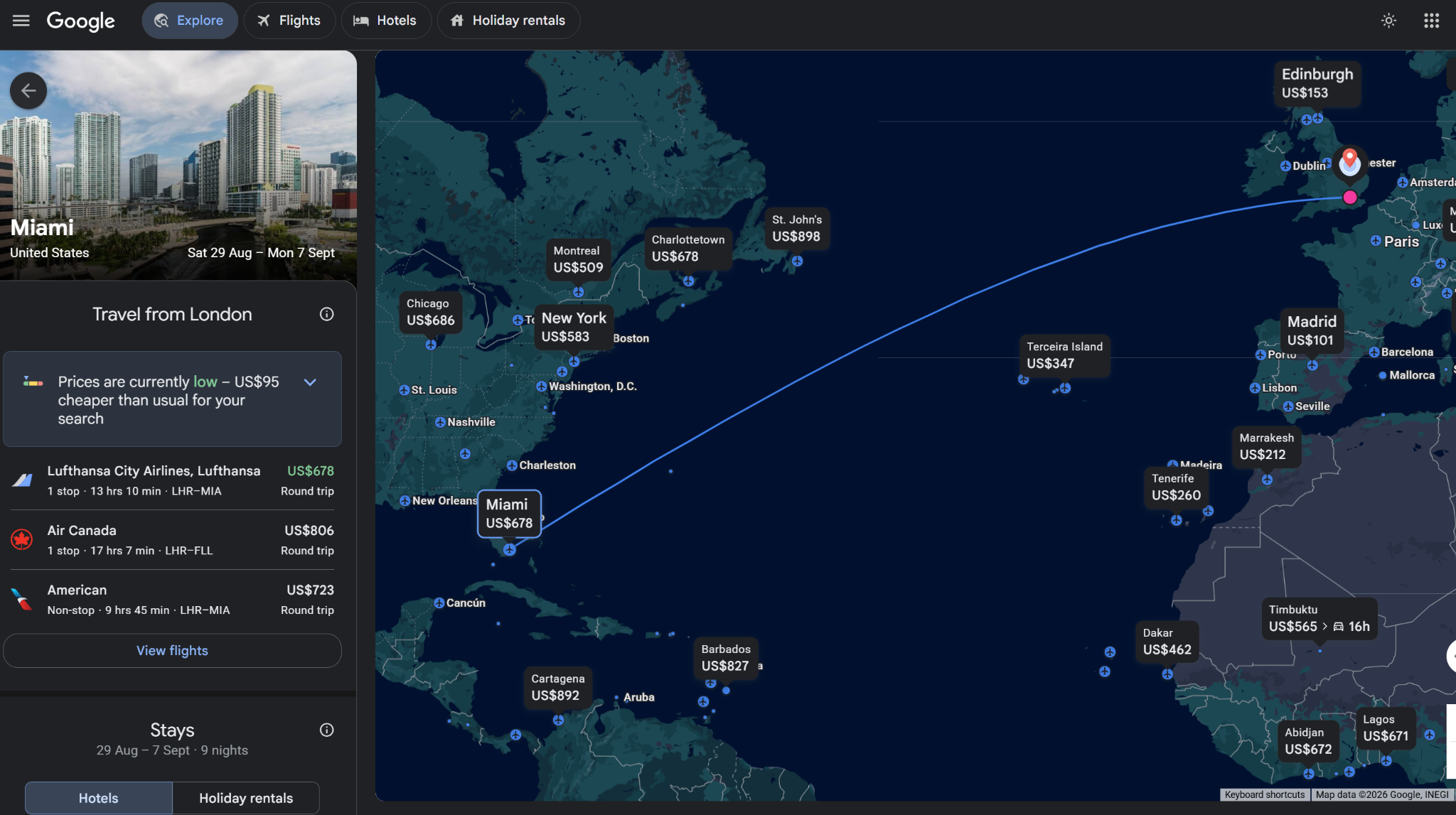This screenshot has height=815, width=1456.
Task: Click the Madeira airport marker
Action: pyautogui.click(x=1173, y=464)
